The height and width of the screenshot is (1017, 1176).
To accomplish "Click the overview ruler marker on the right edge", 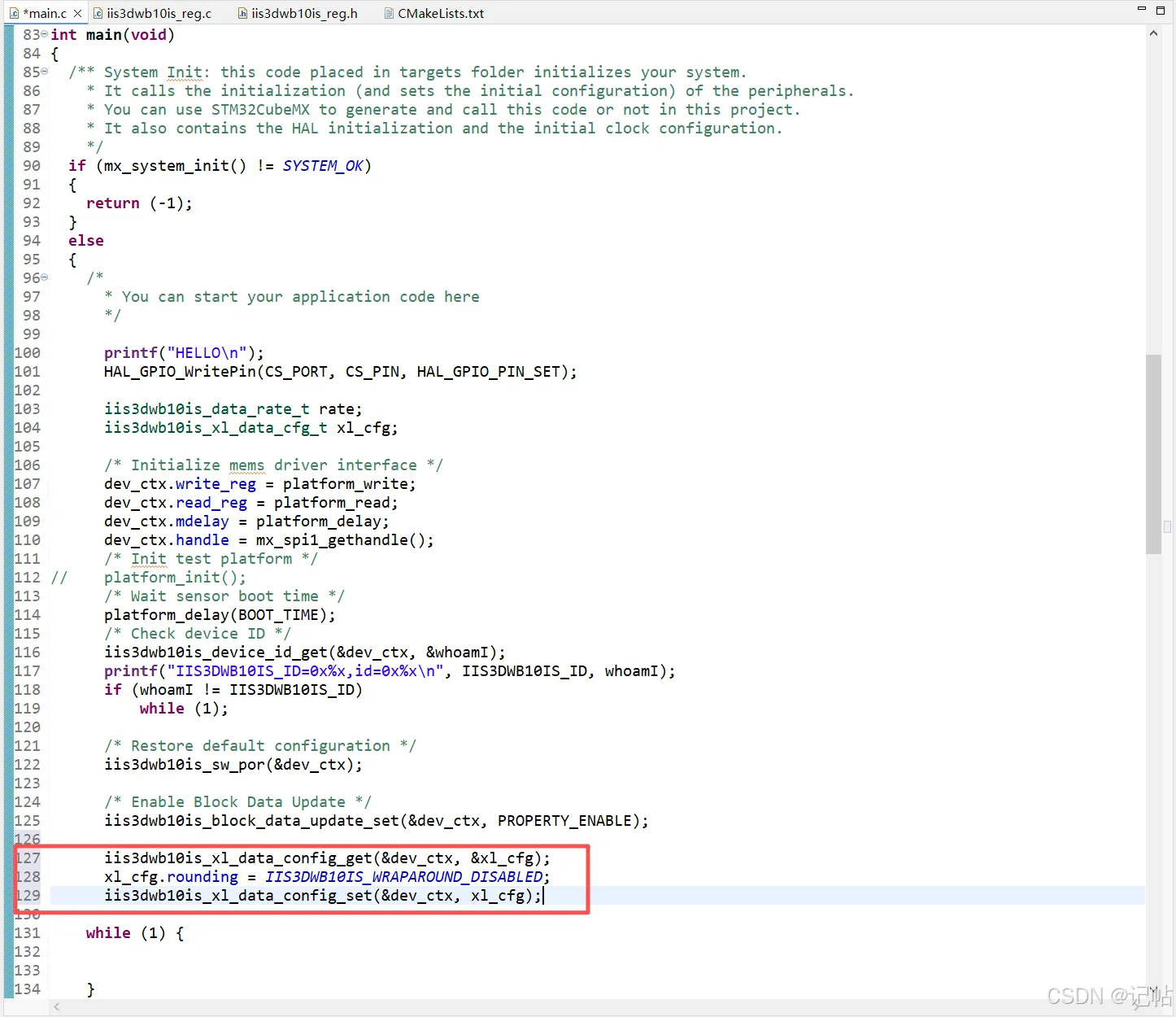I will tap(1167, 526).
